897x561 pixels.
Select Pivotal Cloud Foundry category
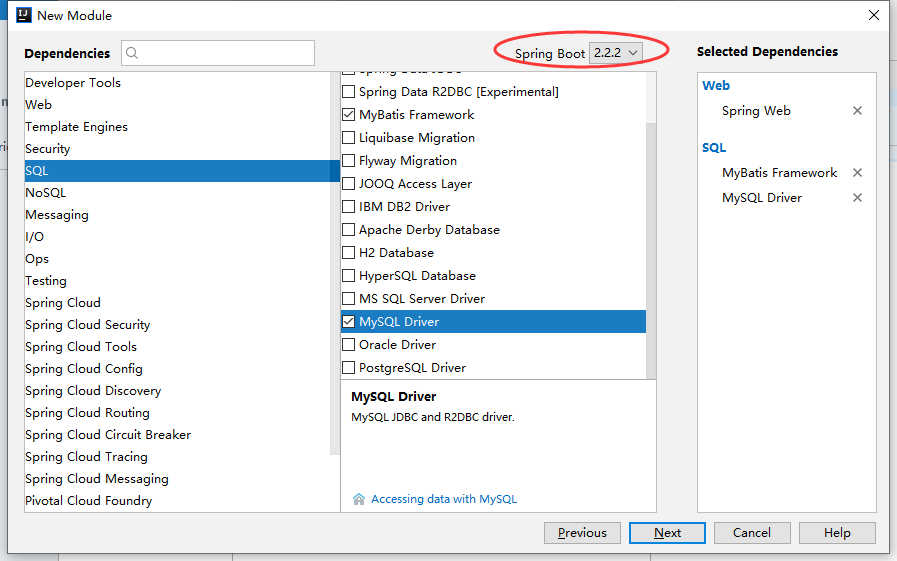coord(177,501)
